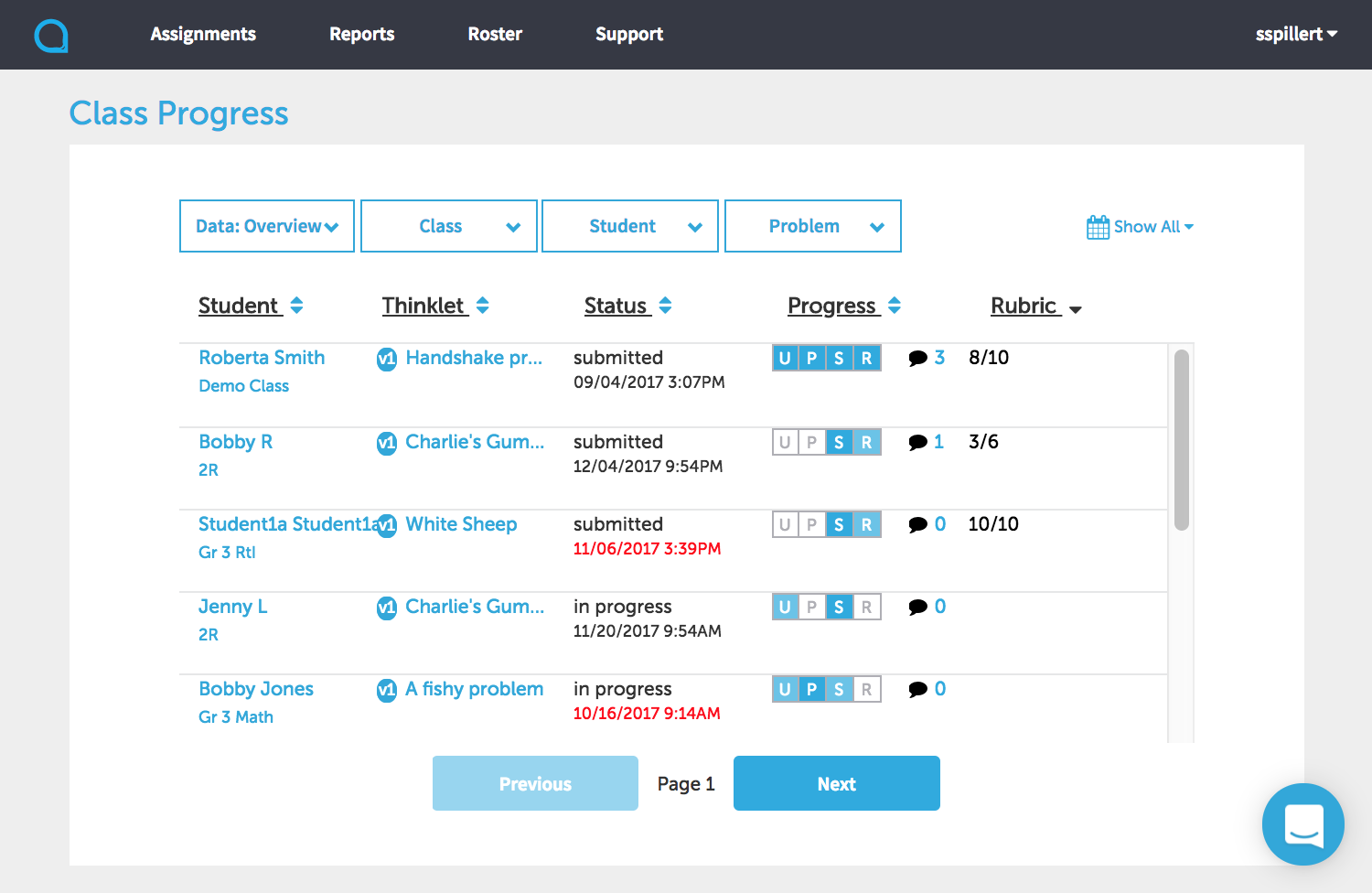Open comments bubble on Roberta Smith's row
Screen dimensions: 1372x893
coord(917,359)
